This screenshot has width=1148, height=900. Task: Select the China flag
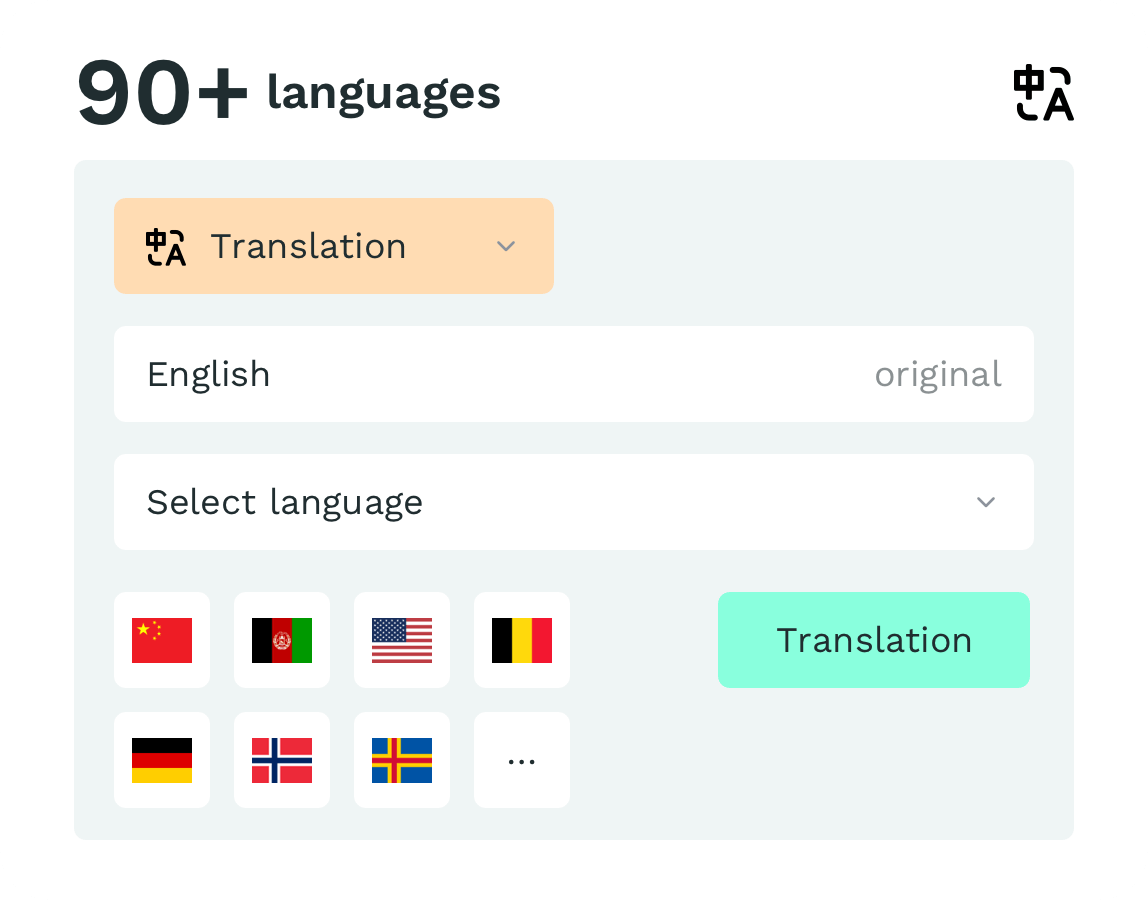click(x=162, y=640)
